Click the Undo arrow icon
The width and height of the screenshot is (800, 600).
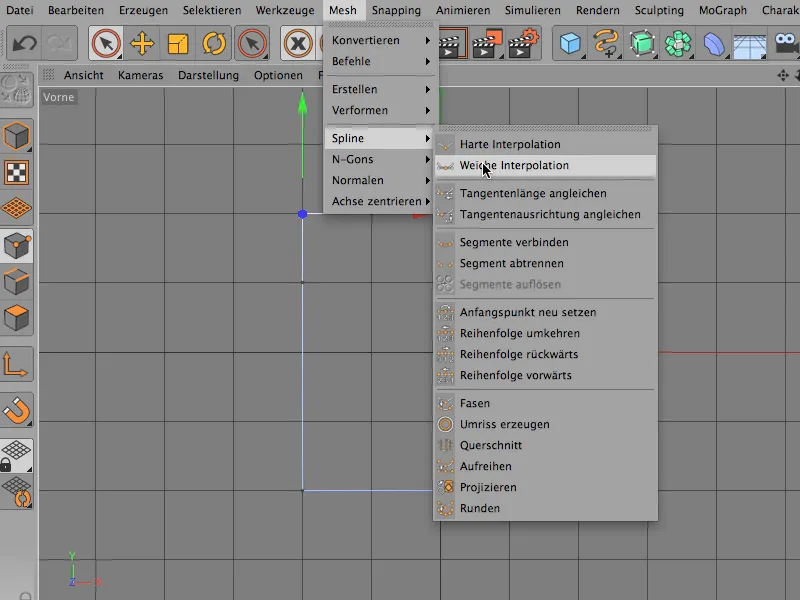24,44
